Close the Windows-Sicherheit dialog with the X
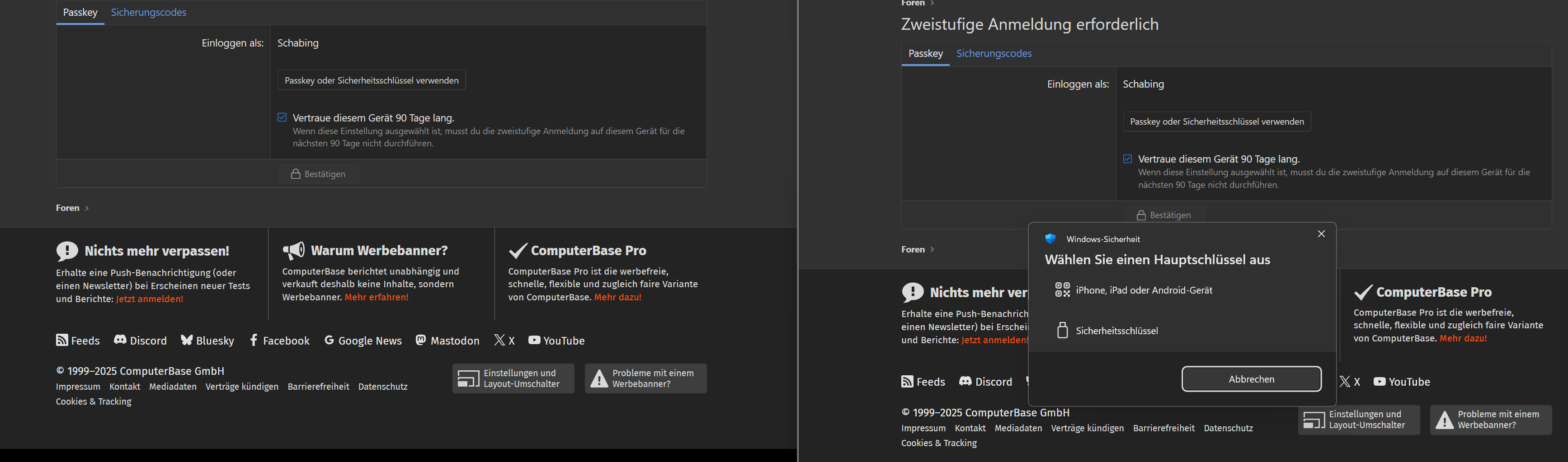 [1322, 234]
